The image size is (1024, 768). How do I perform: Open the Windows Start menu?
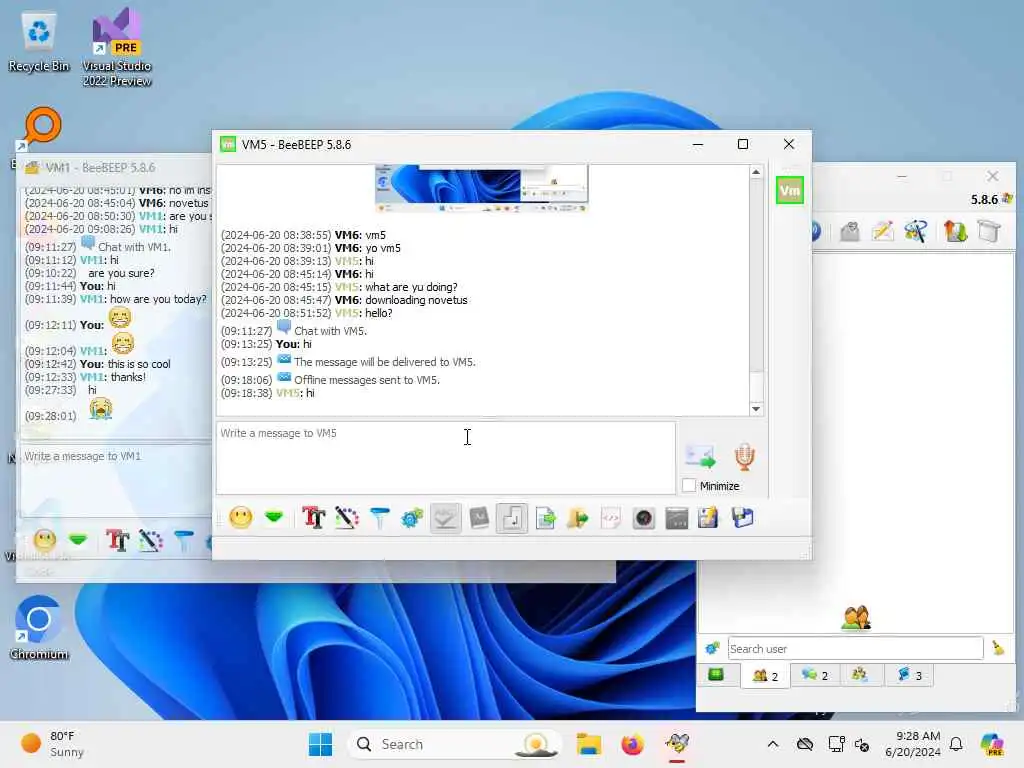coord(321,744)
